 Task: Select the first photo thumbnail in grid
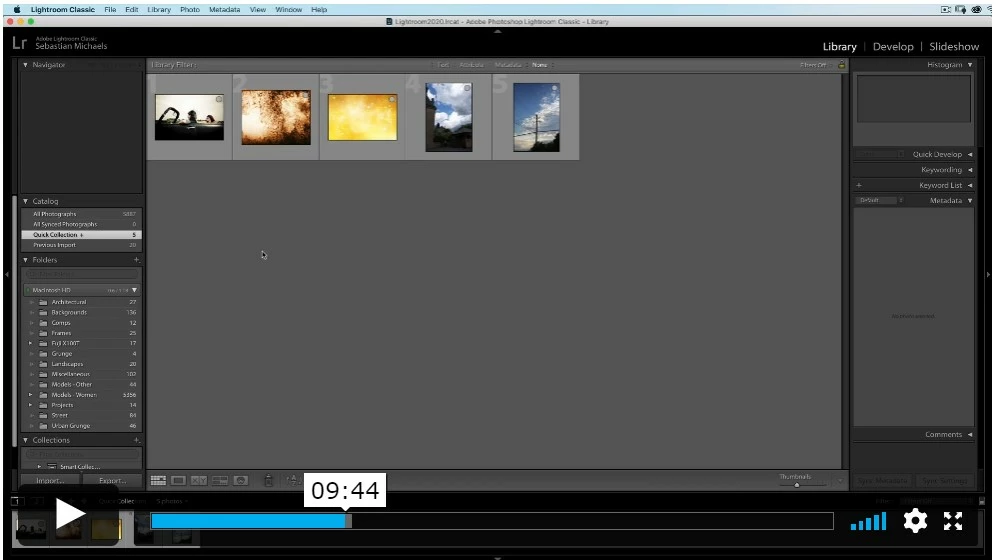(189, 117)
